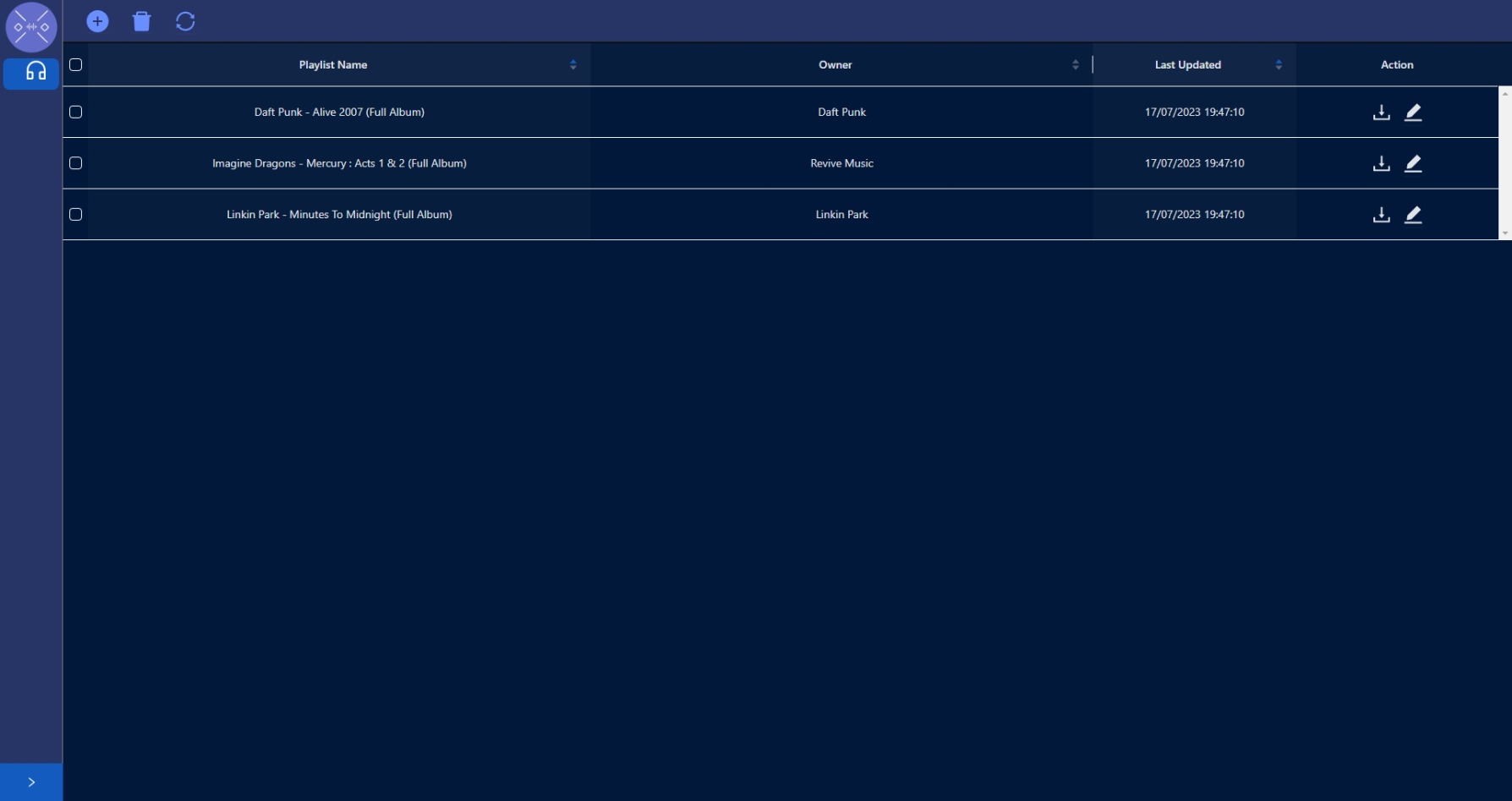Delete selected playlists with trash icon
The height and width of the screenshot is (801, 1512).
pyautogui.click(x=142, y=21)
